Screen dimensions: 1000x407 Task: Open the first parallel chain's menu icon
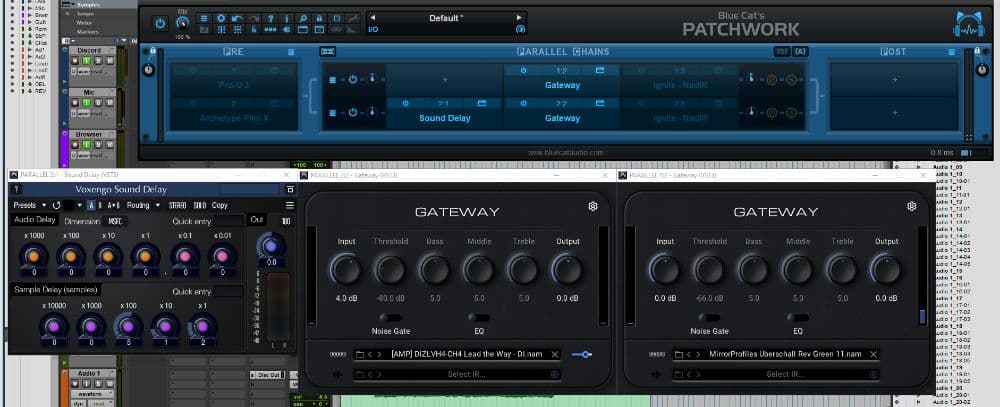(x=332, y=80)
